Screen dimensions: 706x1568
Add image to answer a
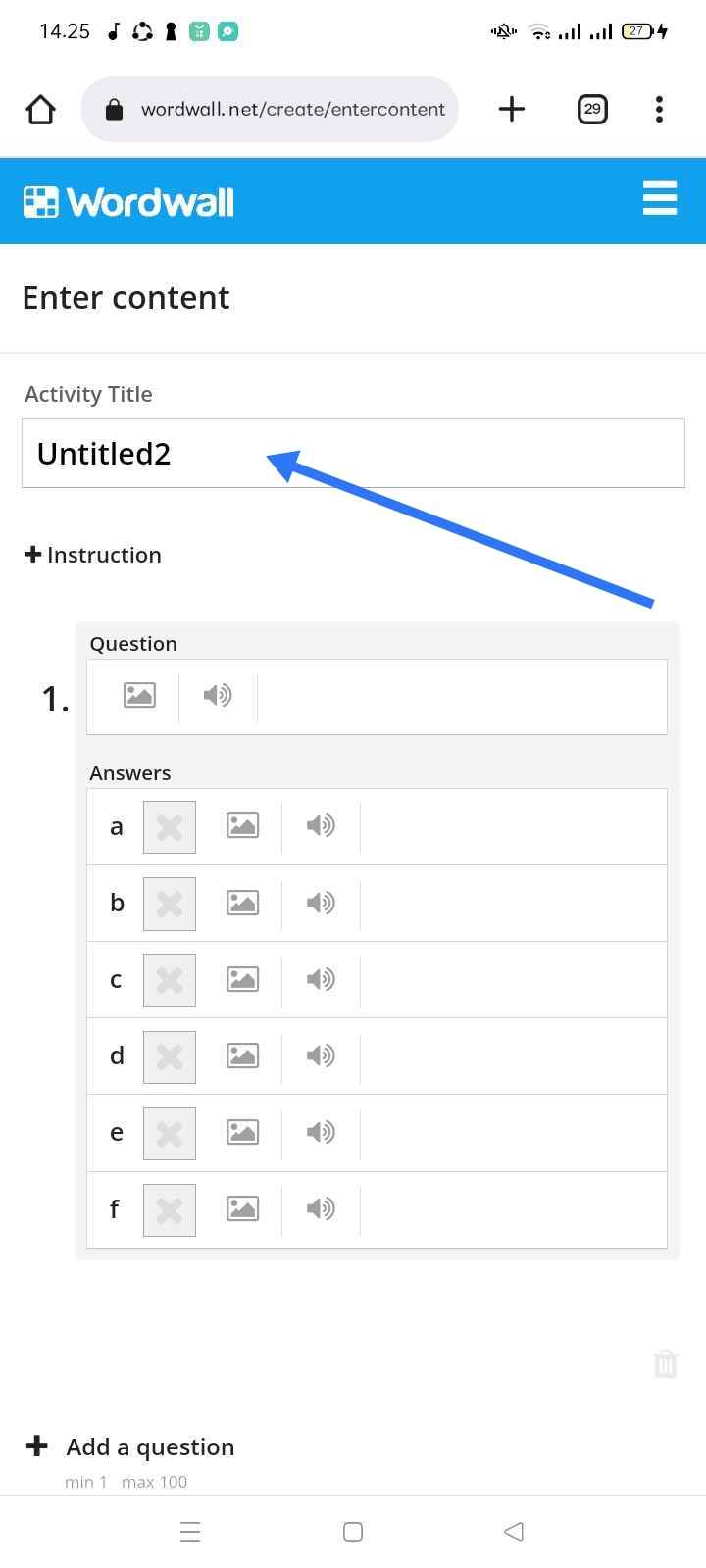242,826
